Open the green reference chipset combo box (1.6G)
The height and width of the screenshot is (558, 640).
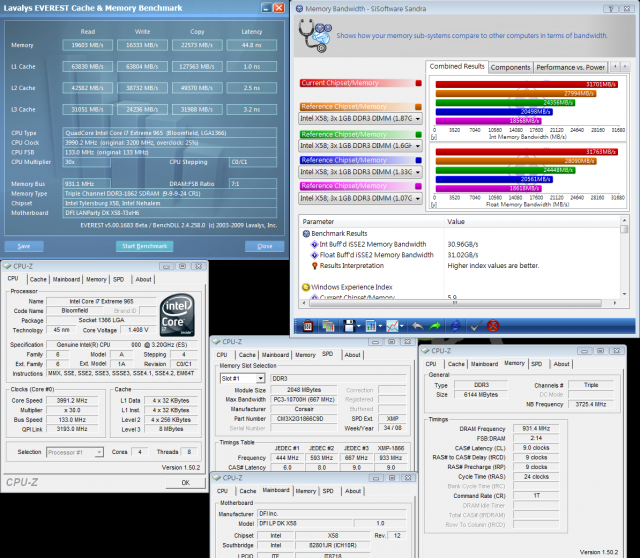click(360, 146)
